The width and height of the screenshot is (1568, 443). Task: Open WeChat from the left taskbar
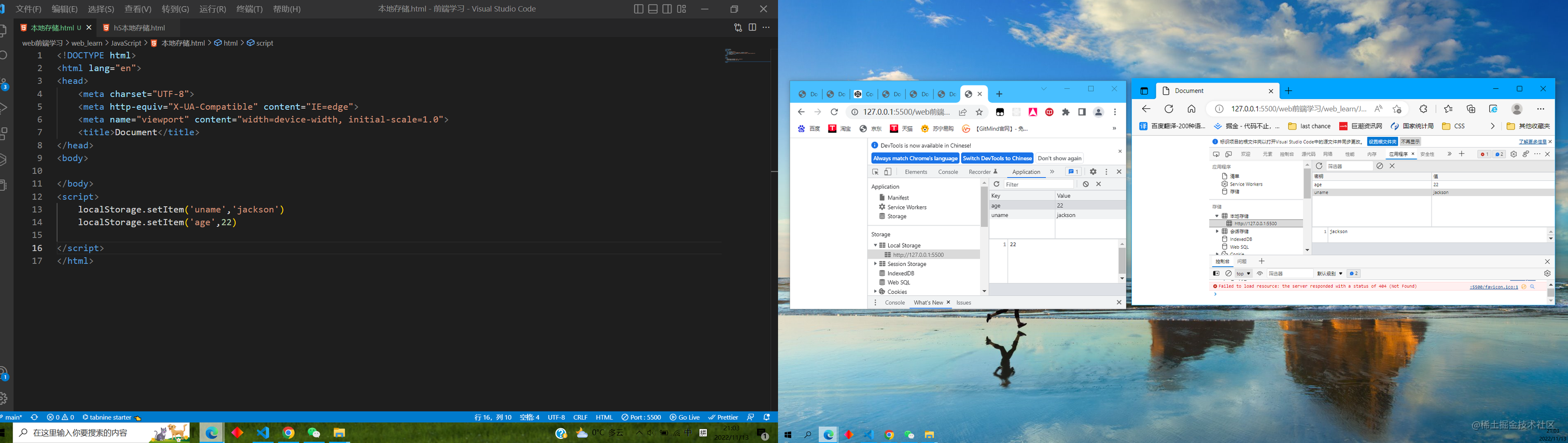click(314, 433)
